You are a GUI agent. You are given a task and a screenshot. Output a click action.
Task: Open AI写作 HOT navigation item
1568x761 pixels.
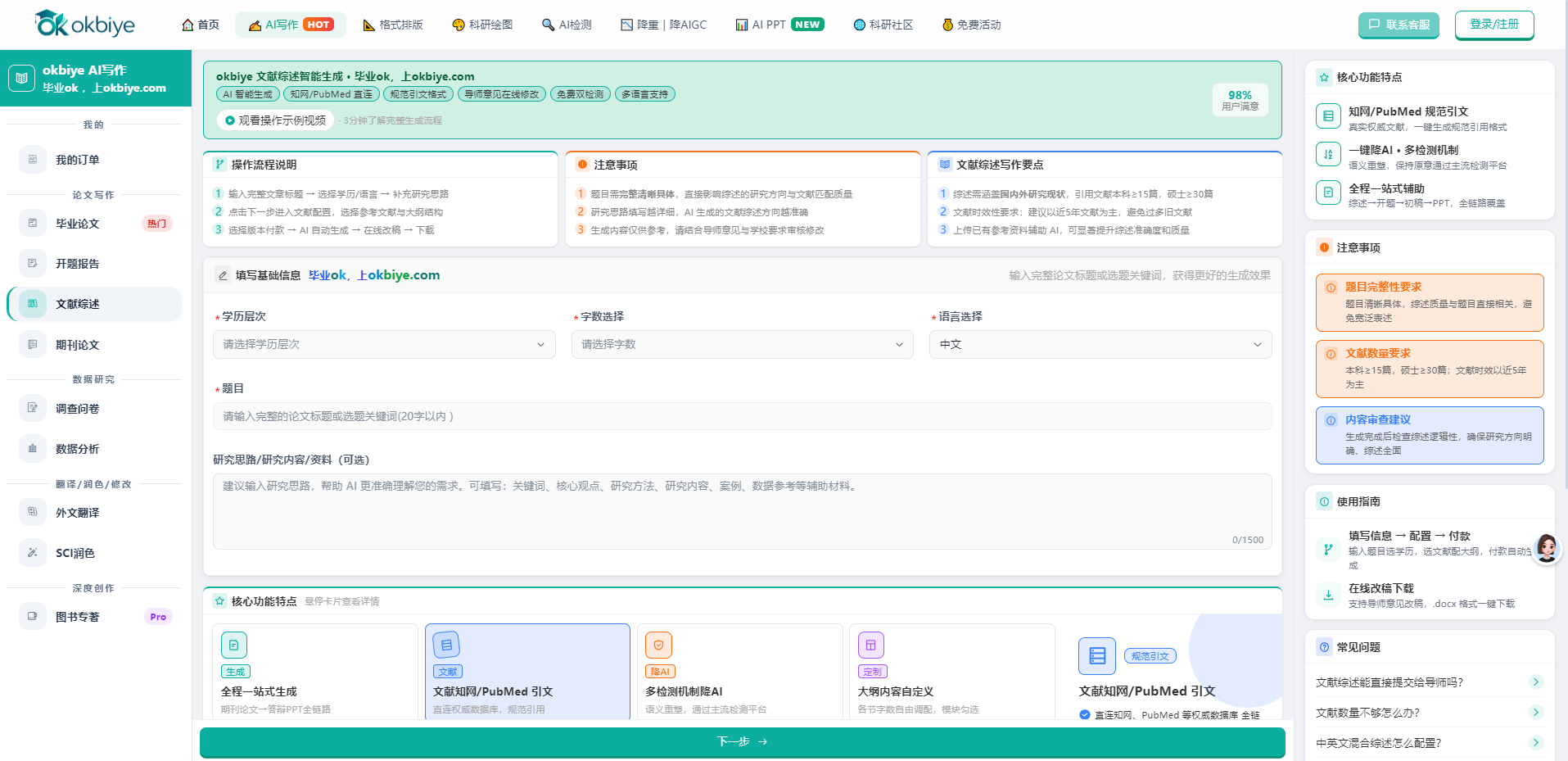291,25
